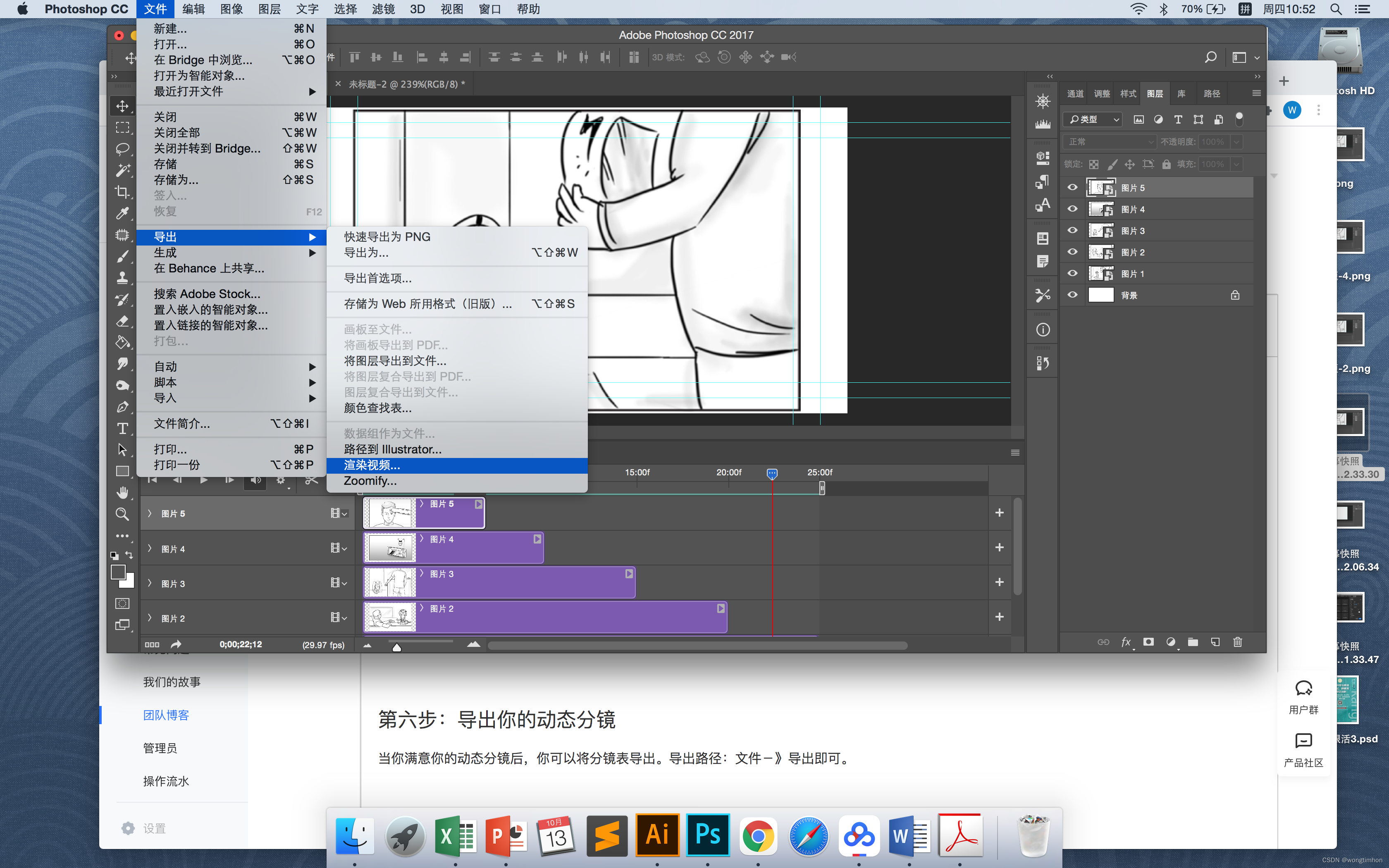The image size is (1389, 868).
Task: Select the Lasso tool
Action: coord(122,149)
